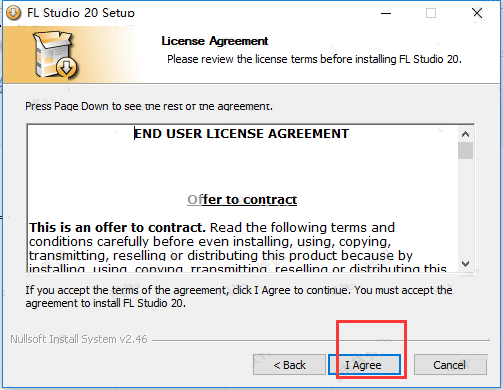Click the underlined Offer to contract heading
The image size is (503, 390).
(x=242, y=200)
